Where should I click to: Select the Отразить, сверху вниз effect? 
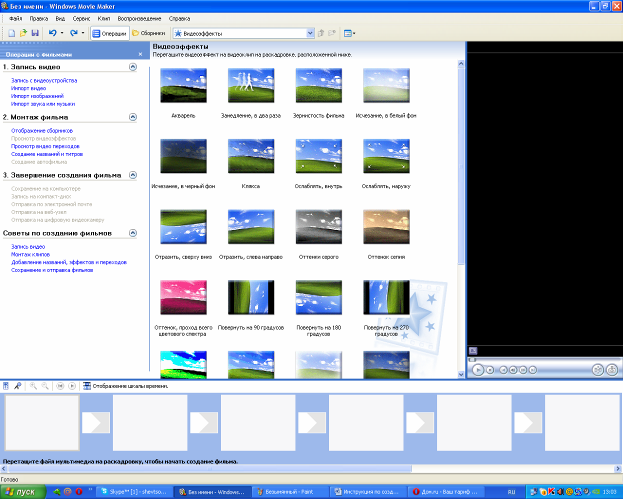[183, 227]
